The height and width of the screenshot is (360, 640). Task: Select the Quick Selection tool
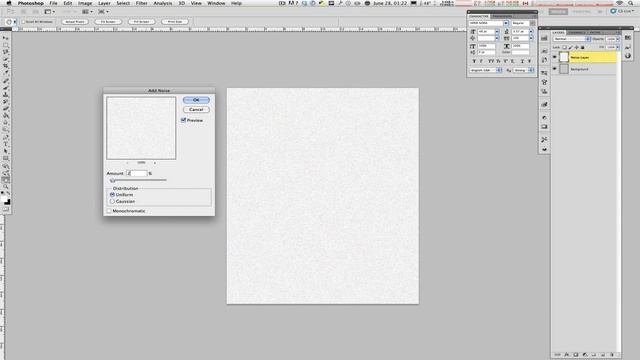tap(6, 59)
